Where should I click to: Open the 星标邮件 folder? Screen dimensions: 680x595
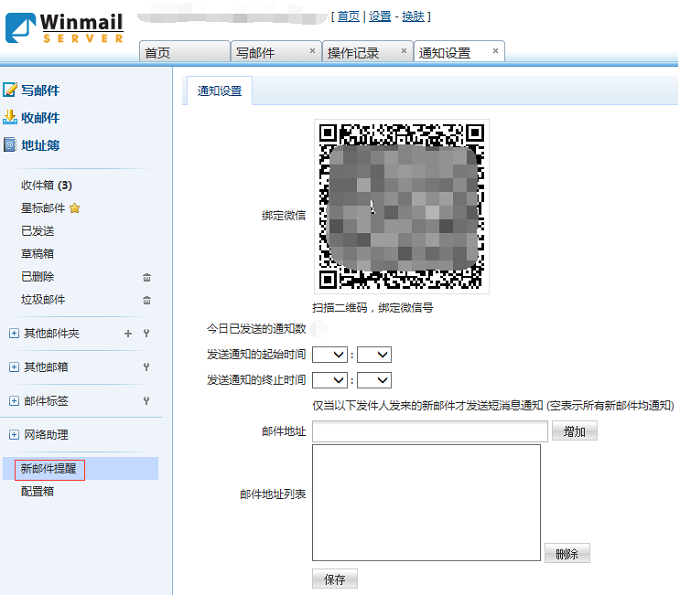[x=43, y=208]
